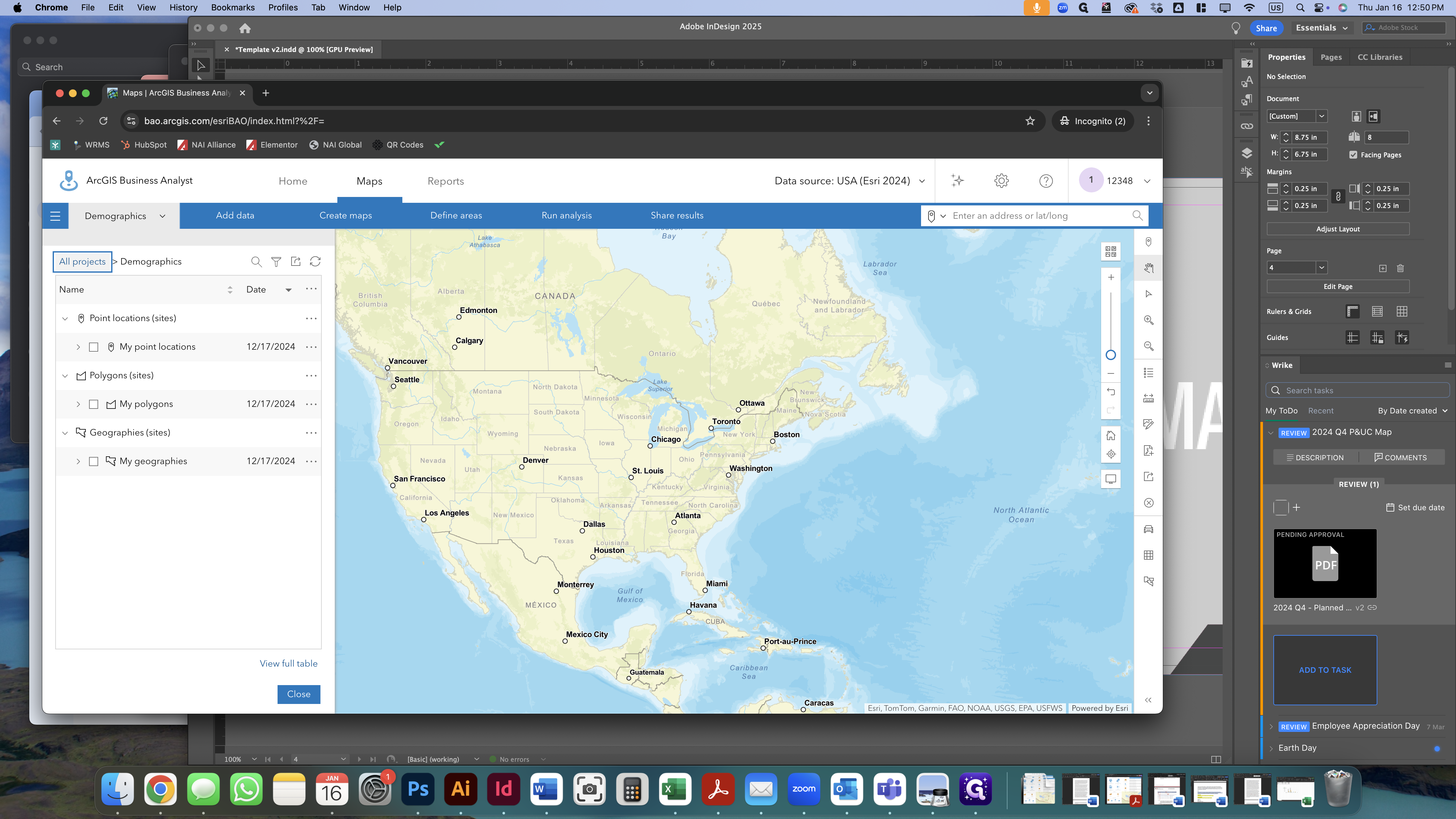Screen dimensions: 1456x819
Task: Expand the My geographies row
Action: 78,461
